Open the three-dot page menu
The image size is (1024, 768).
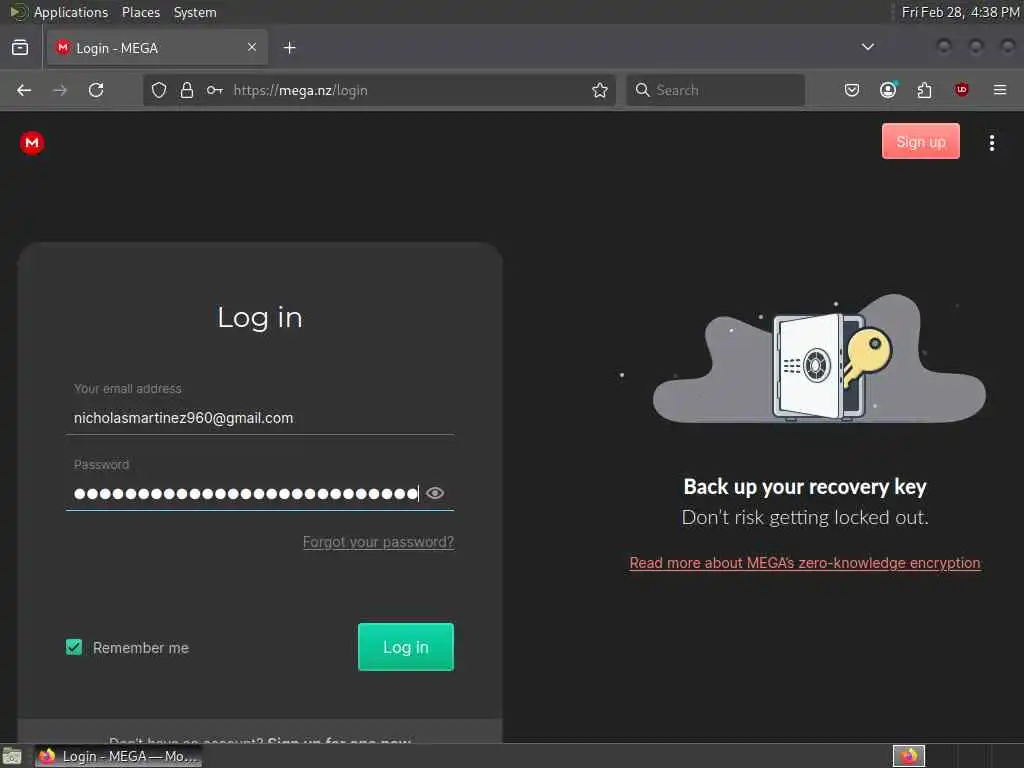pyautogui.click(x=991, y=142)
